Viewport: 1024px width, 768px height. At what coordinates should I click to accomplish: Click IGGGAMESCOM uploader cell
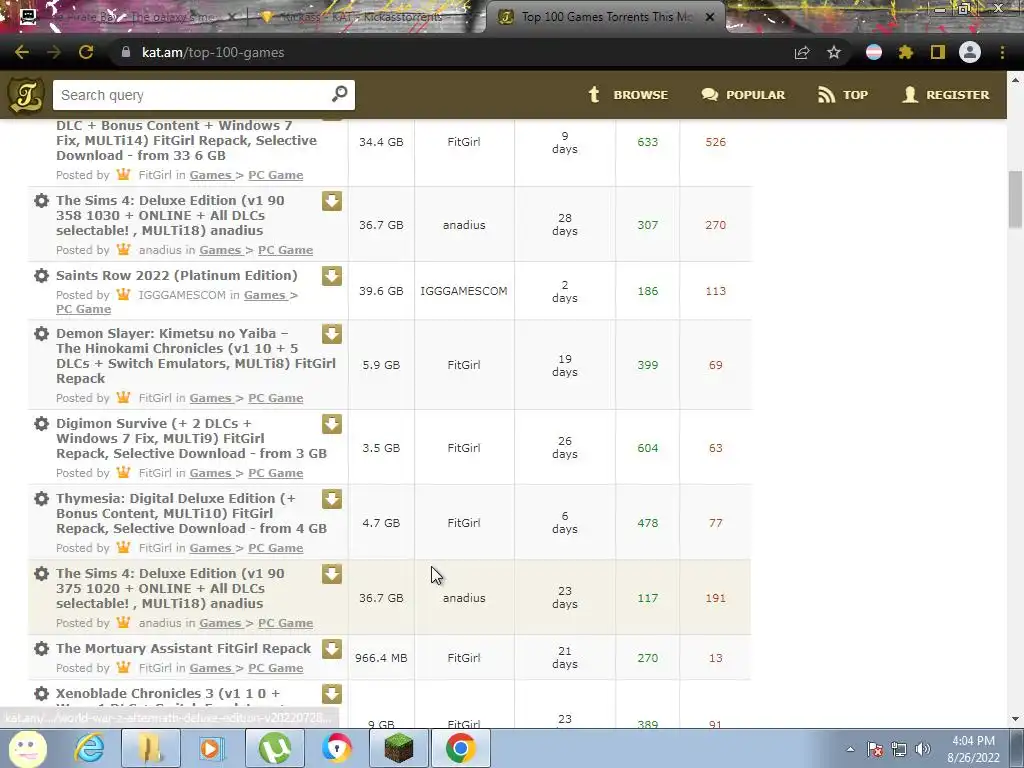(464, 291)
